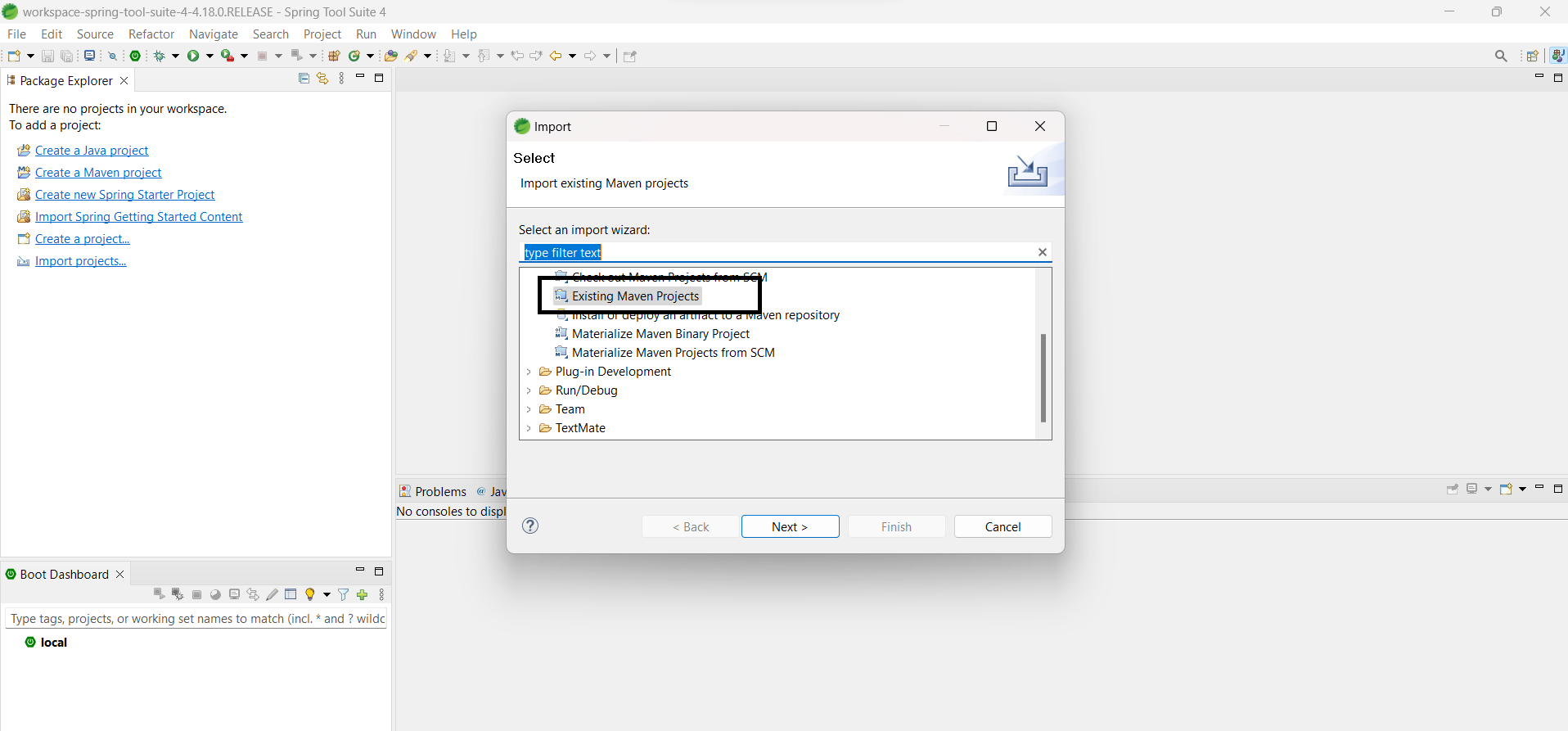Toggle the light bulb icon in Boot Dashboard
This screenshot has height=731, width=1568.
point(310,595)
